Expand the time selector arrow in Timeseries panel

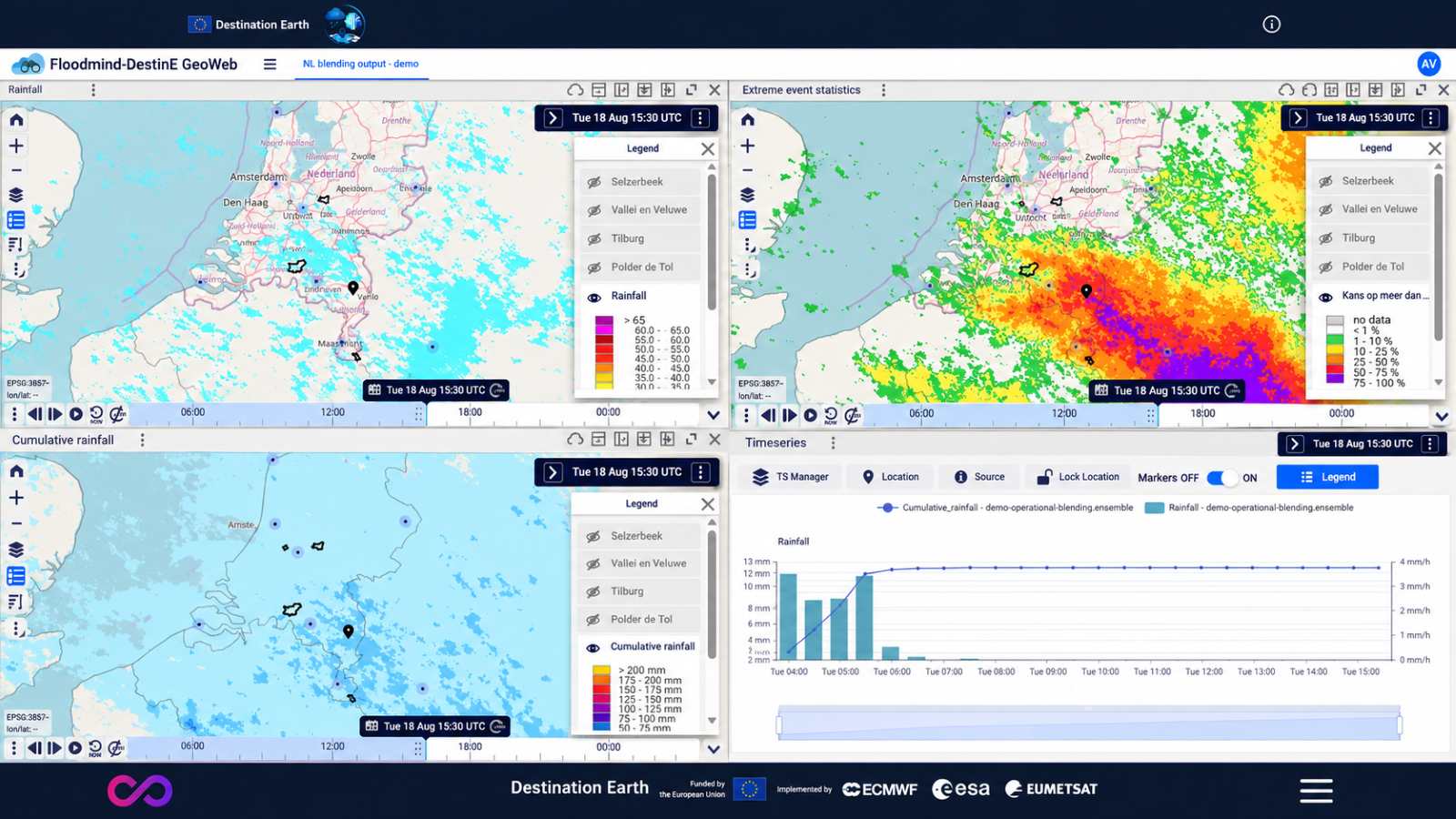1295,444
